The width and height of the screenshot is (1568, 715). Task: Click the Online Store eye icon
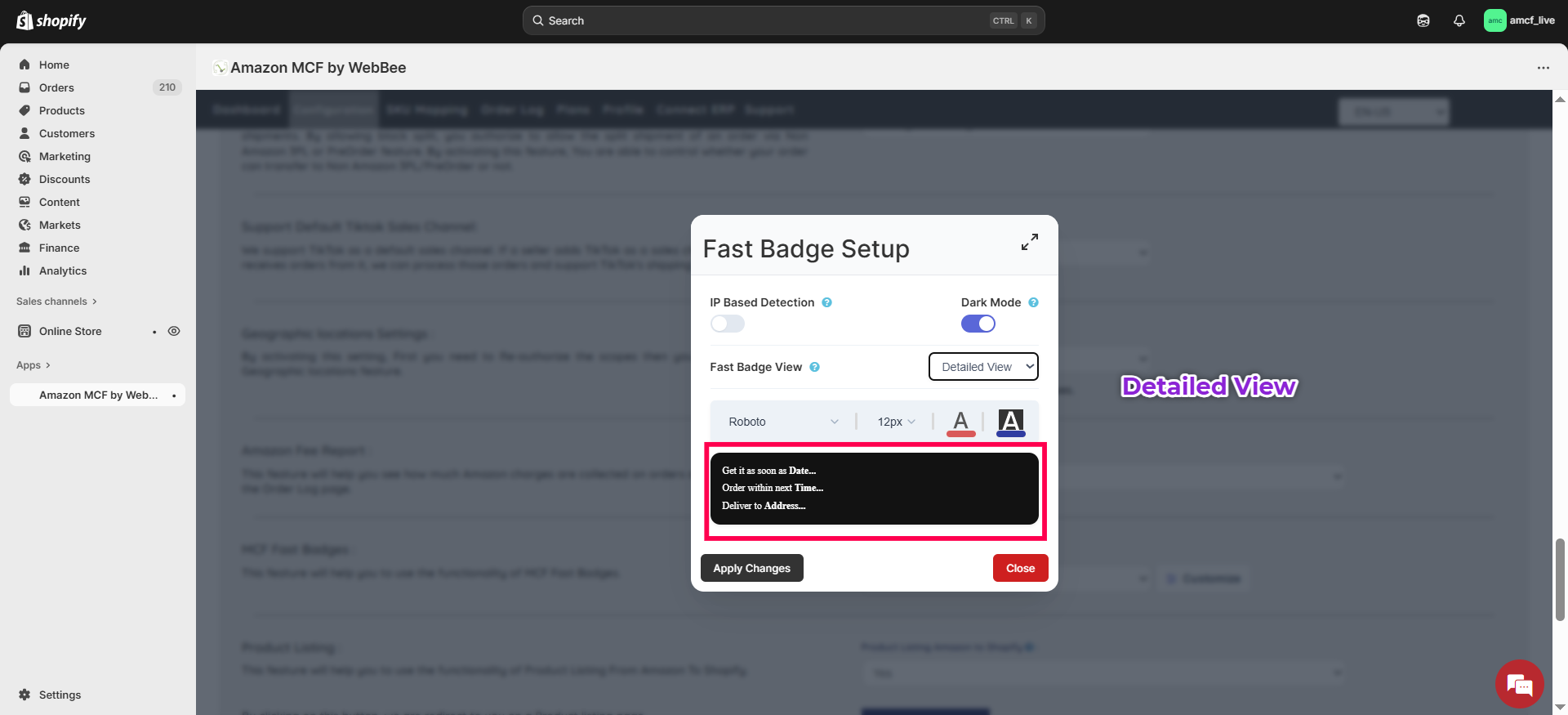coord(174,332)
